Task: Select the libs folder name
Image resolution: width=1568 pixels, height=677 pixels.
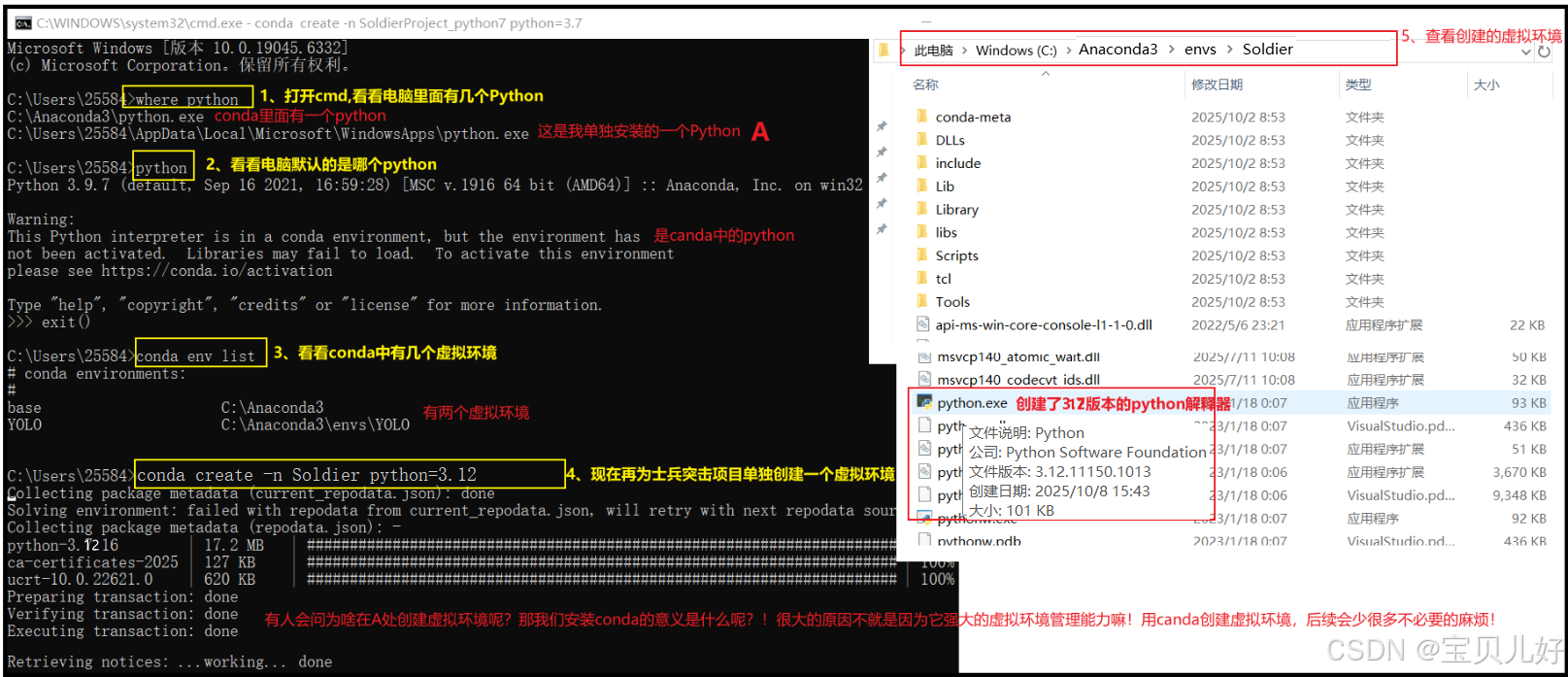Action: point(947,232)
